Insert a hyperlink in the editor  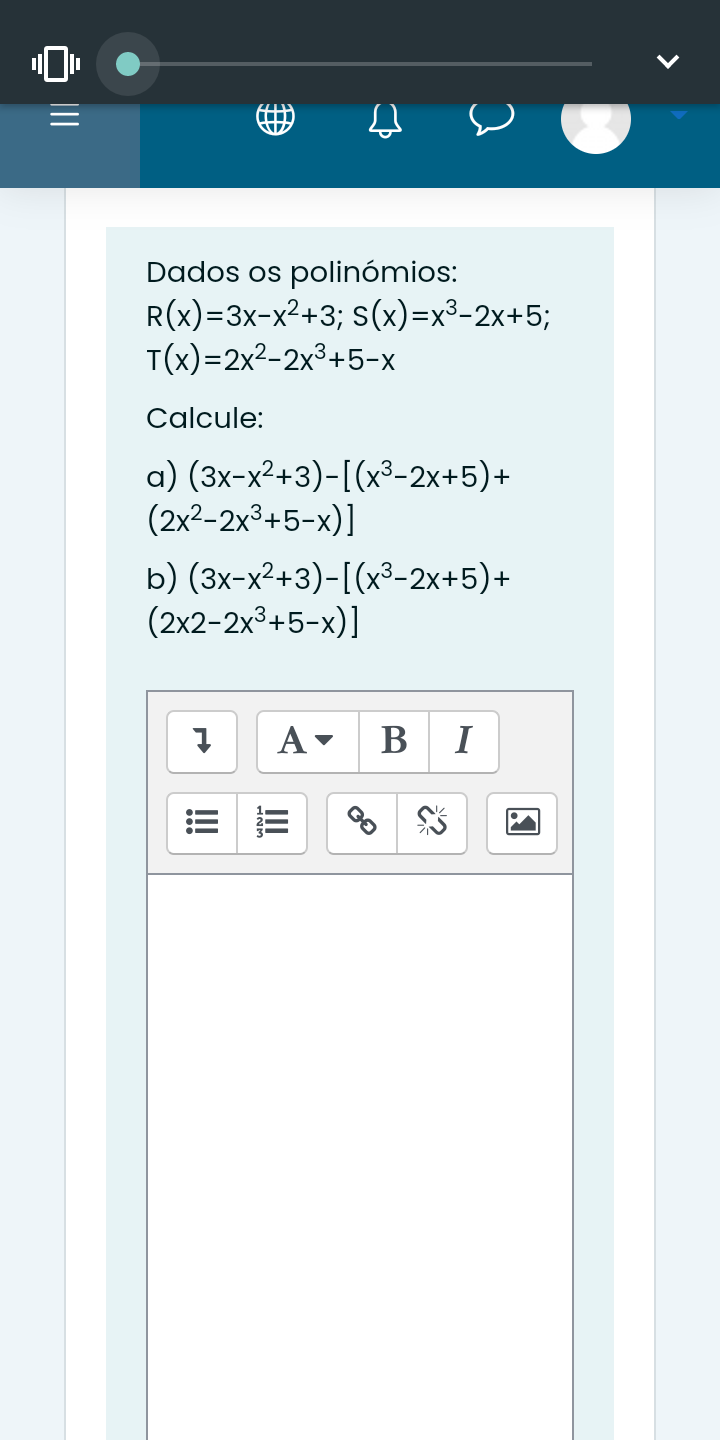click(x=362, y=823)
